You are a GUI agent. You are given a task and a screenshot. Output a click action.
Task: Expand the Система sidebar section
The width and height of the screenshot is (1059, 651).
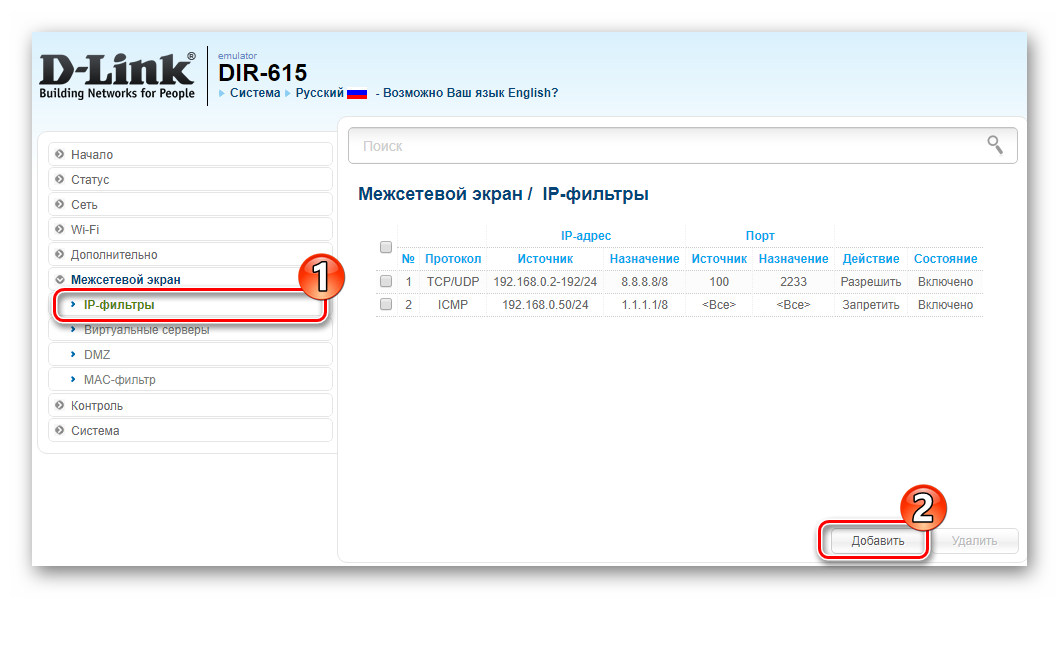(x=190, y=431)
